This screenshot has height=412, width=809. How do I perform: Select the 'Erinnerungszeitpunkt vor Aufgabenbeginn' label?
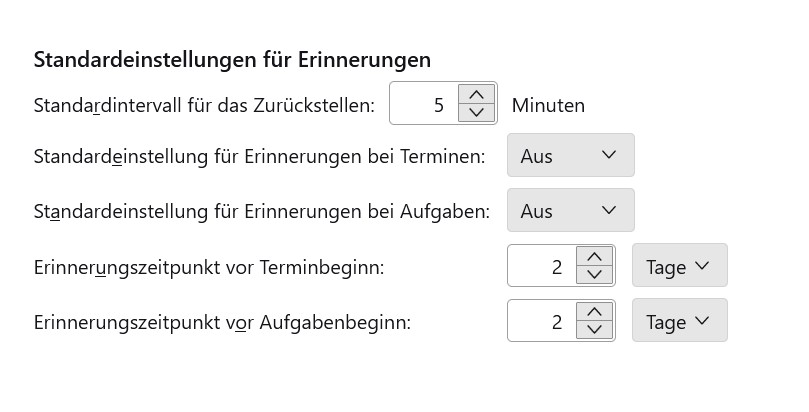pyautogui.click(x=222, y=323)
